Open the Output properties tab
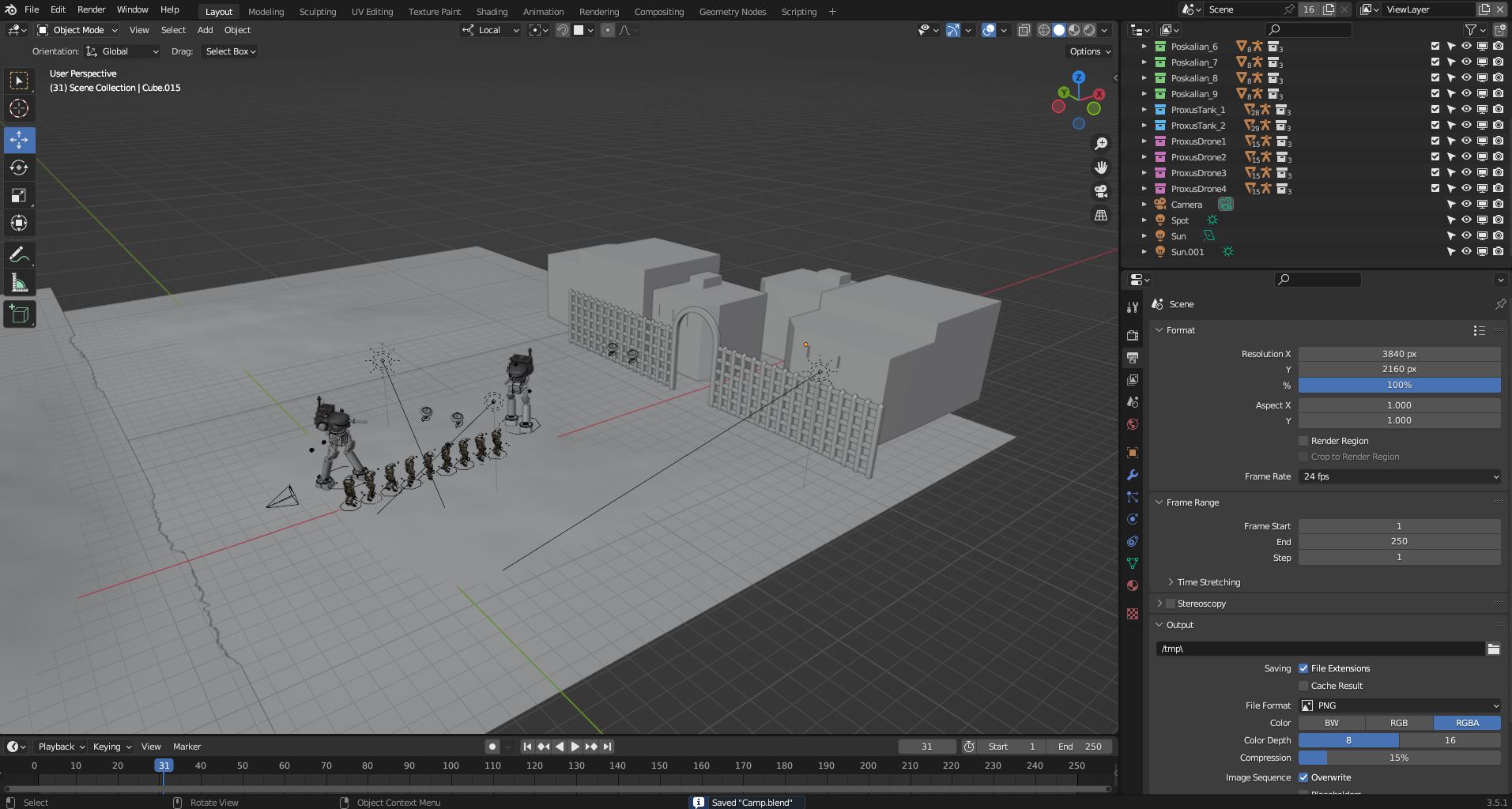 tap(1133, 357)
